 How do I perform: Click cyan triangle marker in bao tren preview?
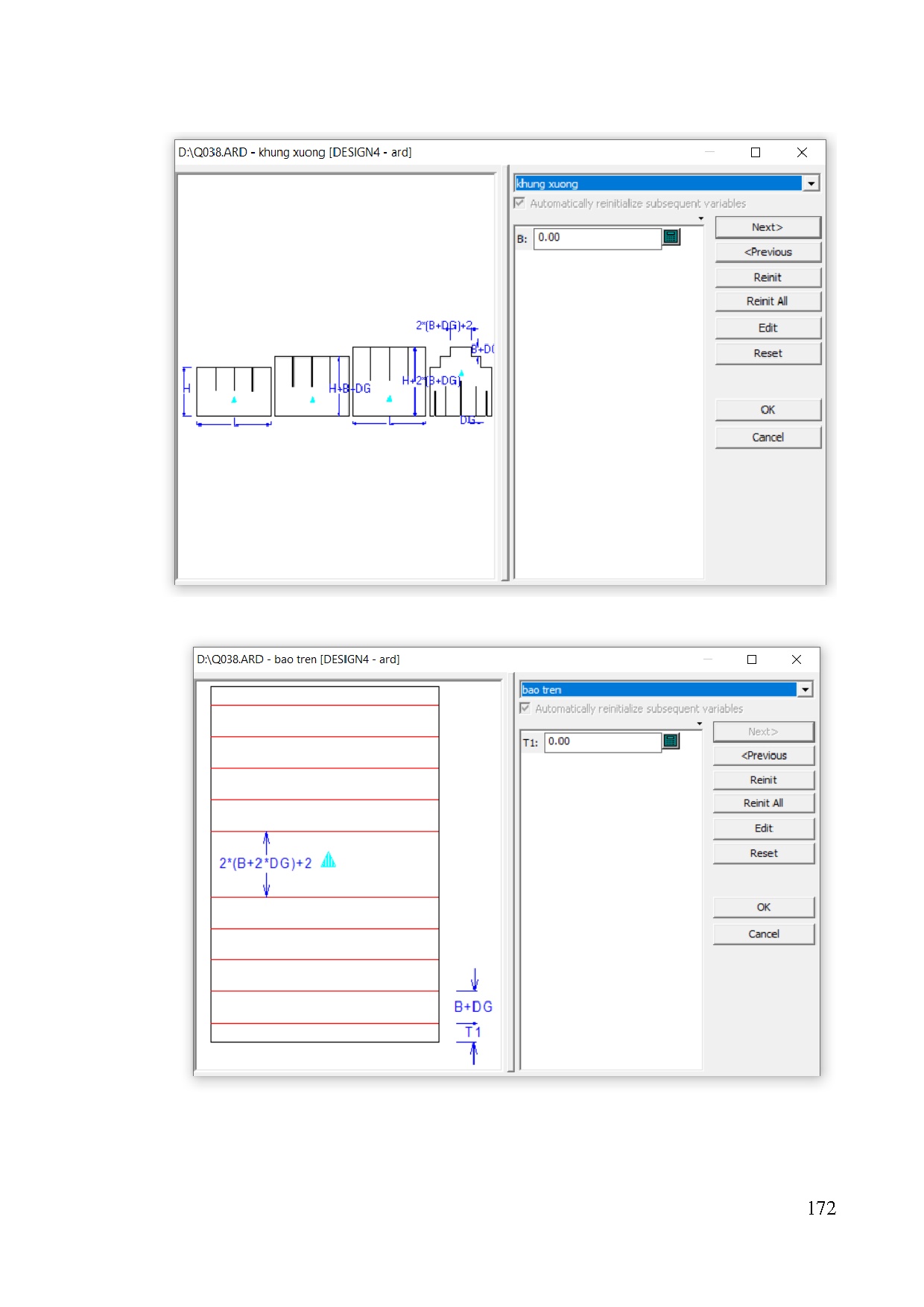coord(328,861)
